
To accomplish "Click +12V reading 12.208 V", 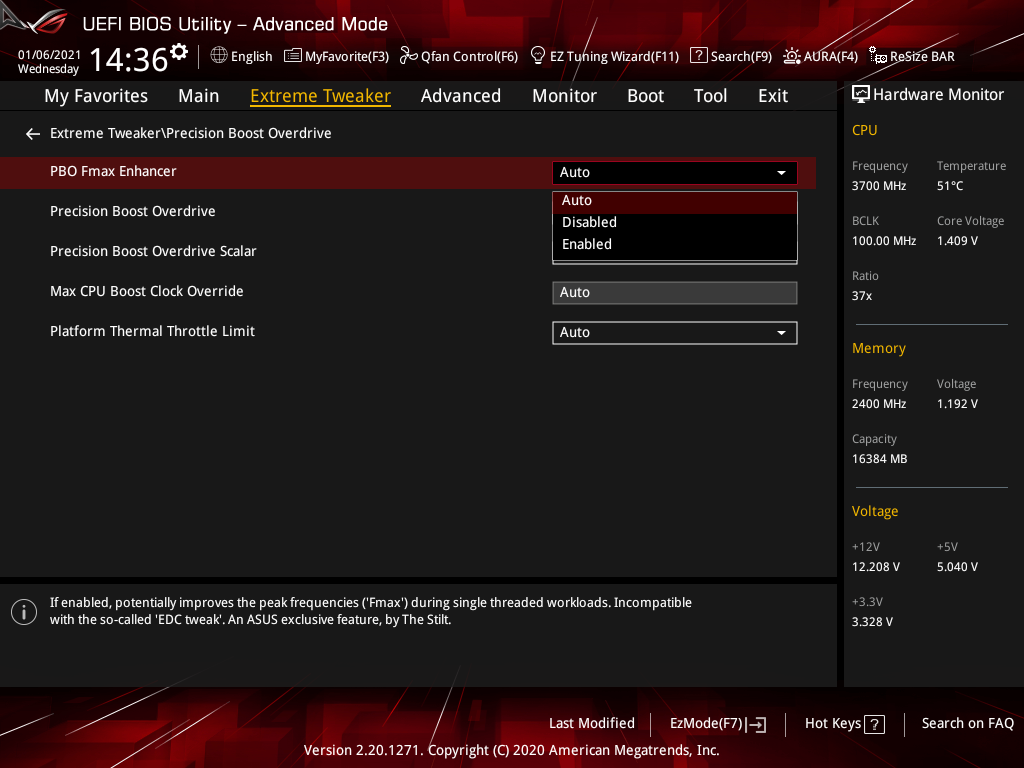I will 876,567.
